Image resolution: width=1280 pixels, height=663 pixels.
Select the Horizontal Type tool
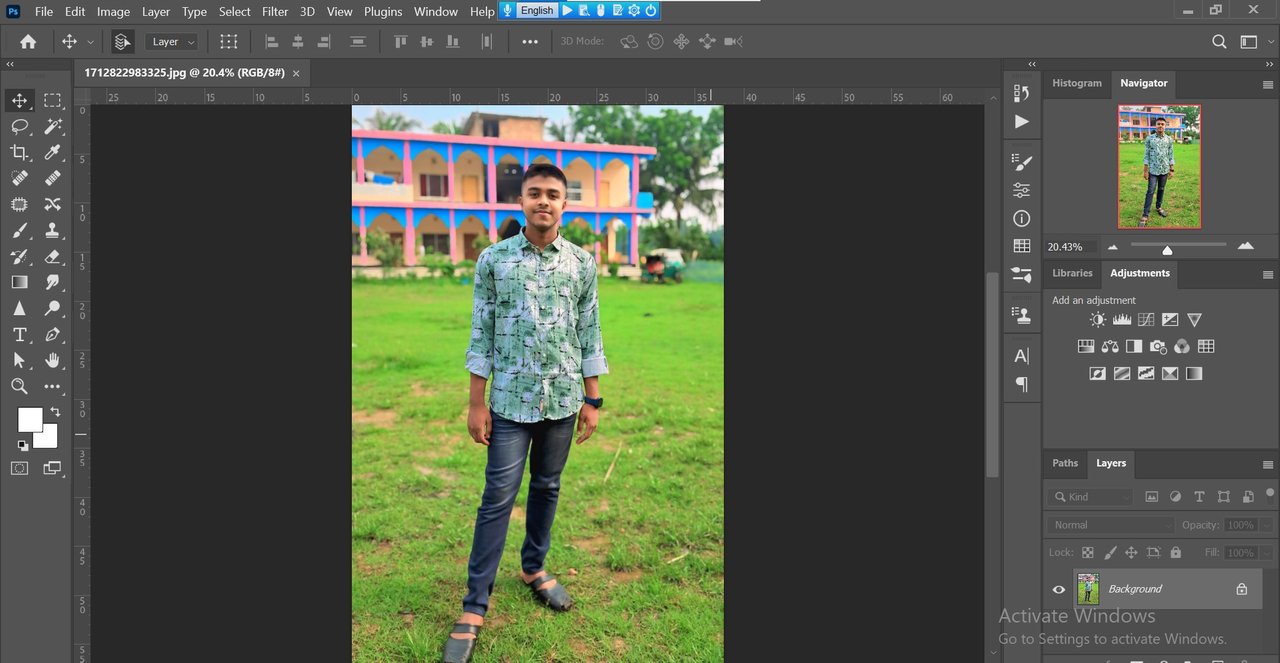pos(19,335)
